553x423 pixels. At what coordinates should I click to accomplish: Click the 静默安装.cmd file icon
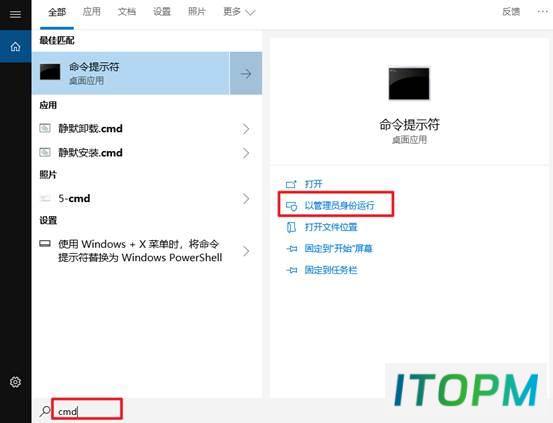45,152
